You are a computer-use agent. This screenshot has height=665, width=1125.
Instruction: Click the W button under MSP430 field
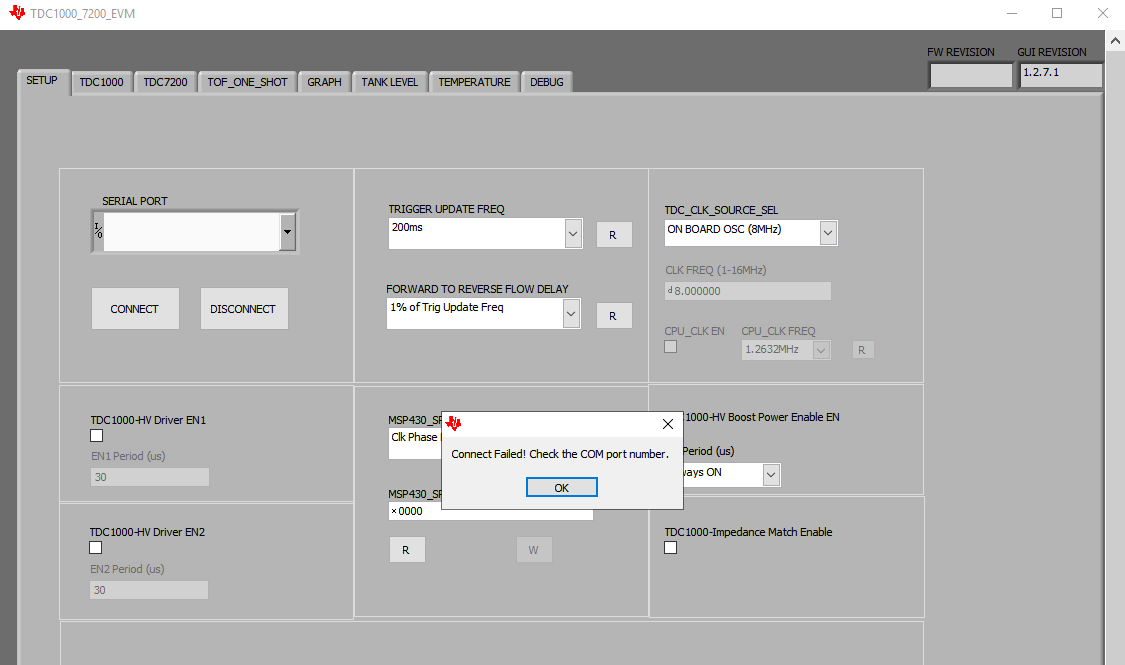point(534,550)
